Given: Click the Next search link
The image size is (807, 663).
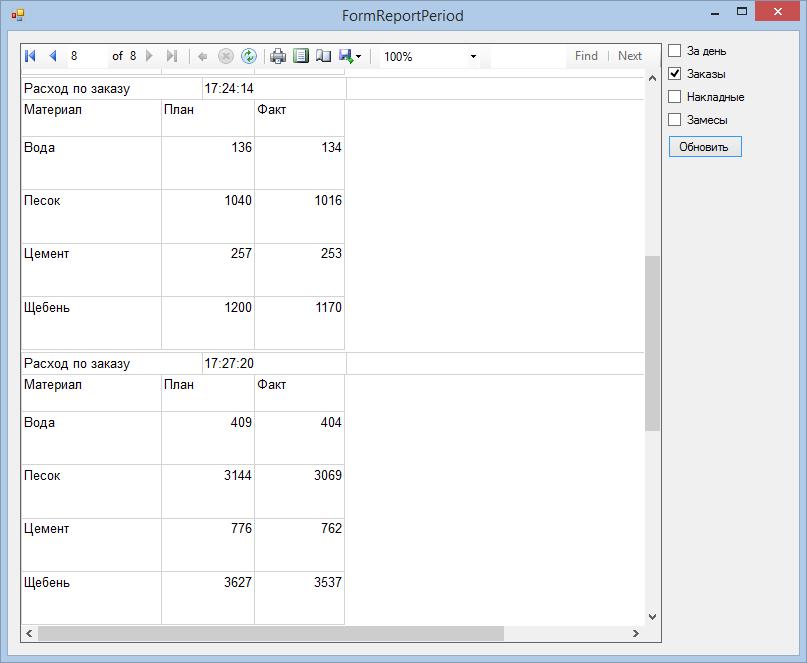Looking at the screenshot, I should coord(630,56).
